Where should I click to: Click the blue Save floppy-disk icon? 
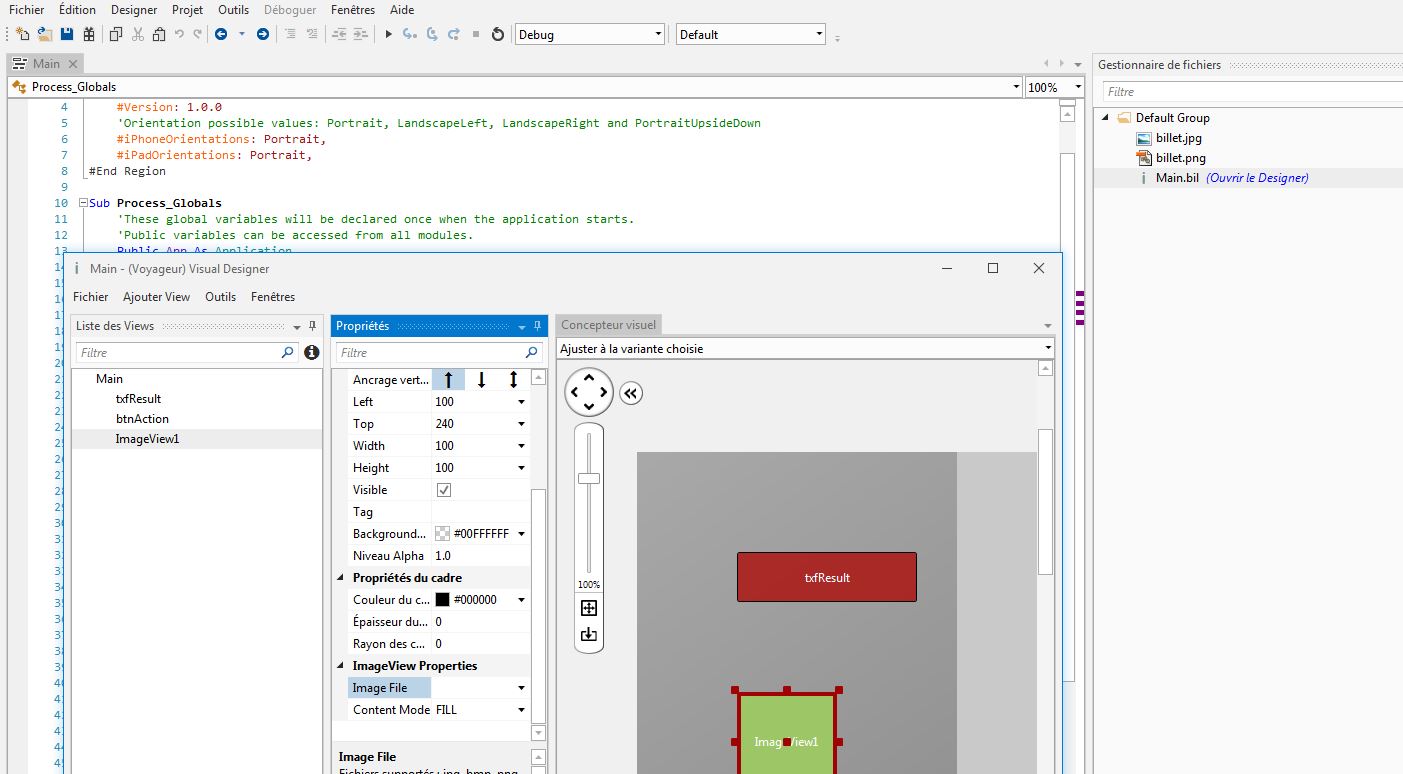[x=67, y=34]
